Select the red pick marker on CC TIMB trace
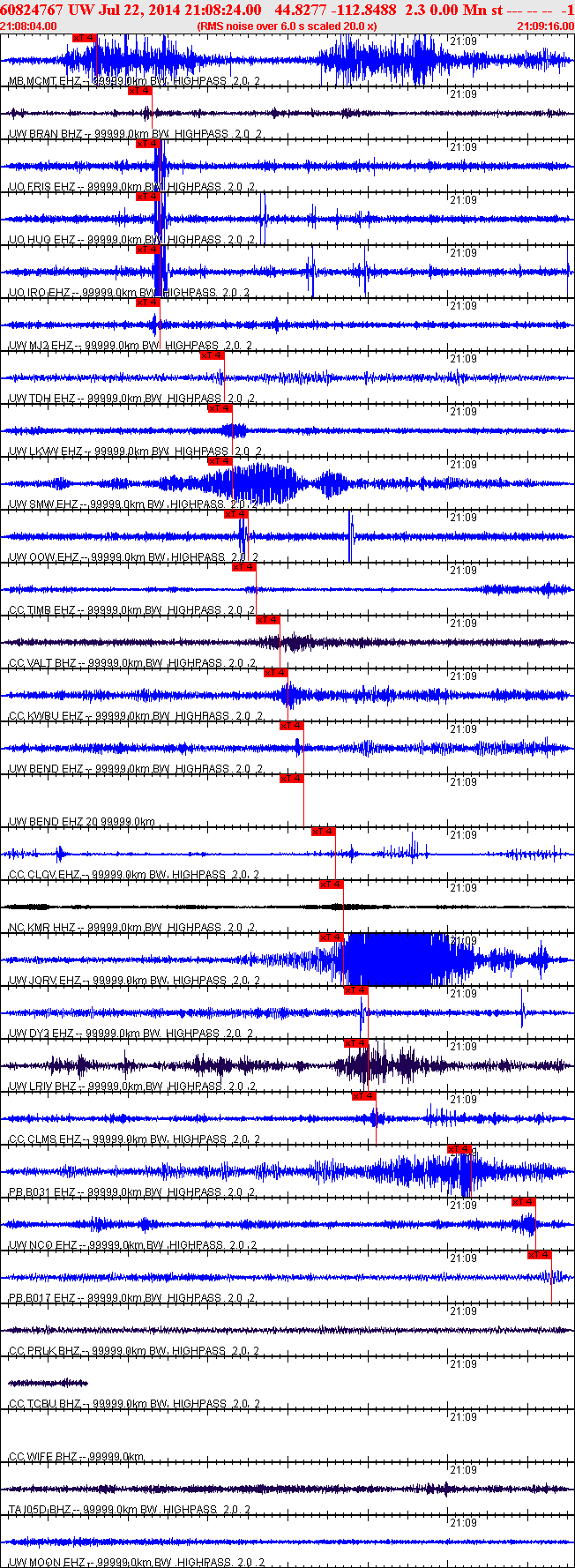This screenshot has height=1568, width=575. (x=244, y=567)
